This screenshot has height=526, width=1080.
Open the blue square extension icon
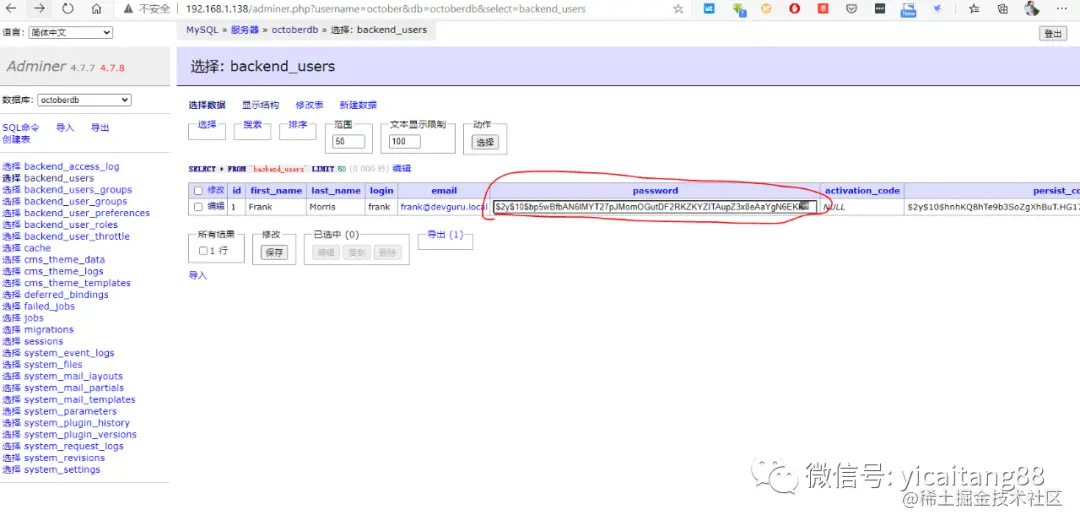click(x=709, y=9)
